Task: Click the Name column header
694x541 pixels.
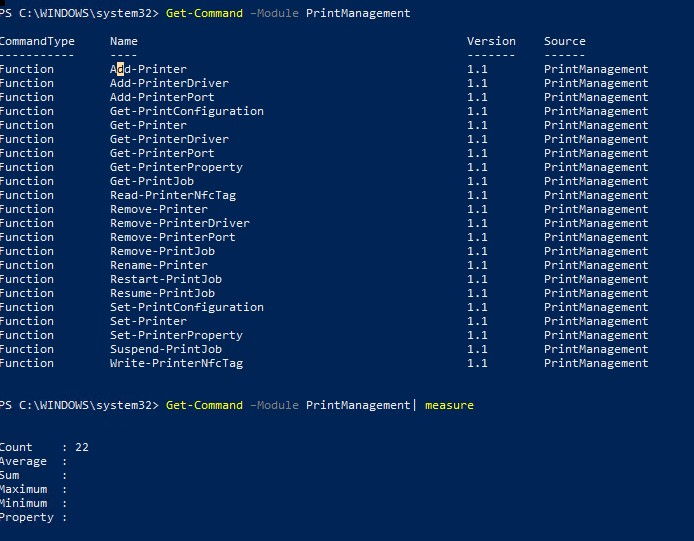Action: [x=124, y=41]
